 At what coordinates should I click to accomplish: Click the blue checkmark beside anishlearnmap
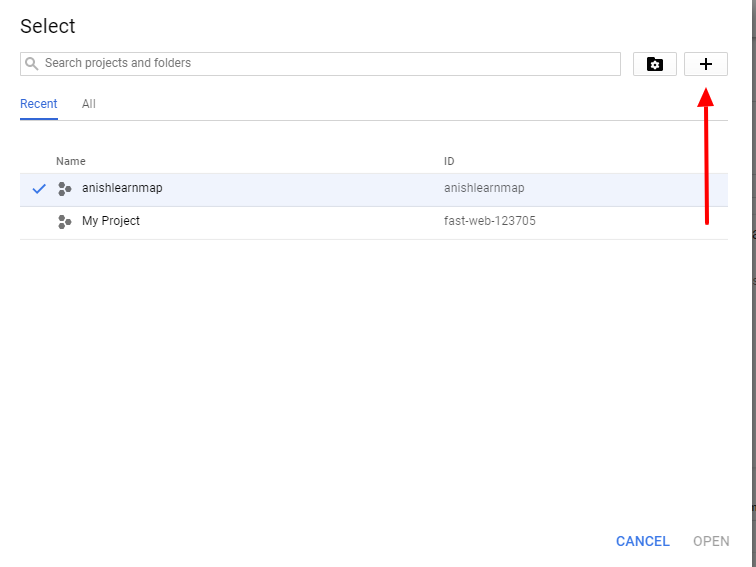pyautogui.click(x=39, y=189)
